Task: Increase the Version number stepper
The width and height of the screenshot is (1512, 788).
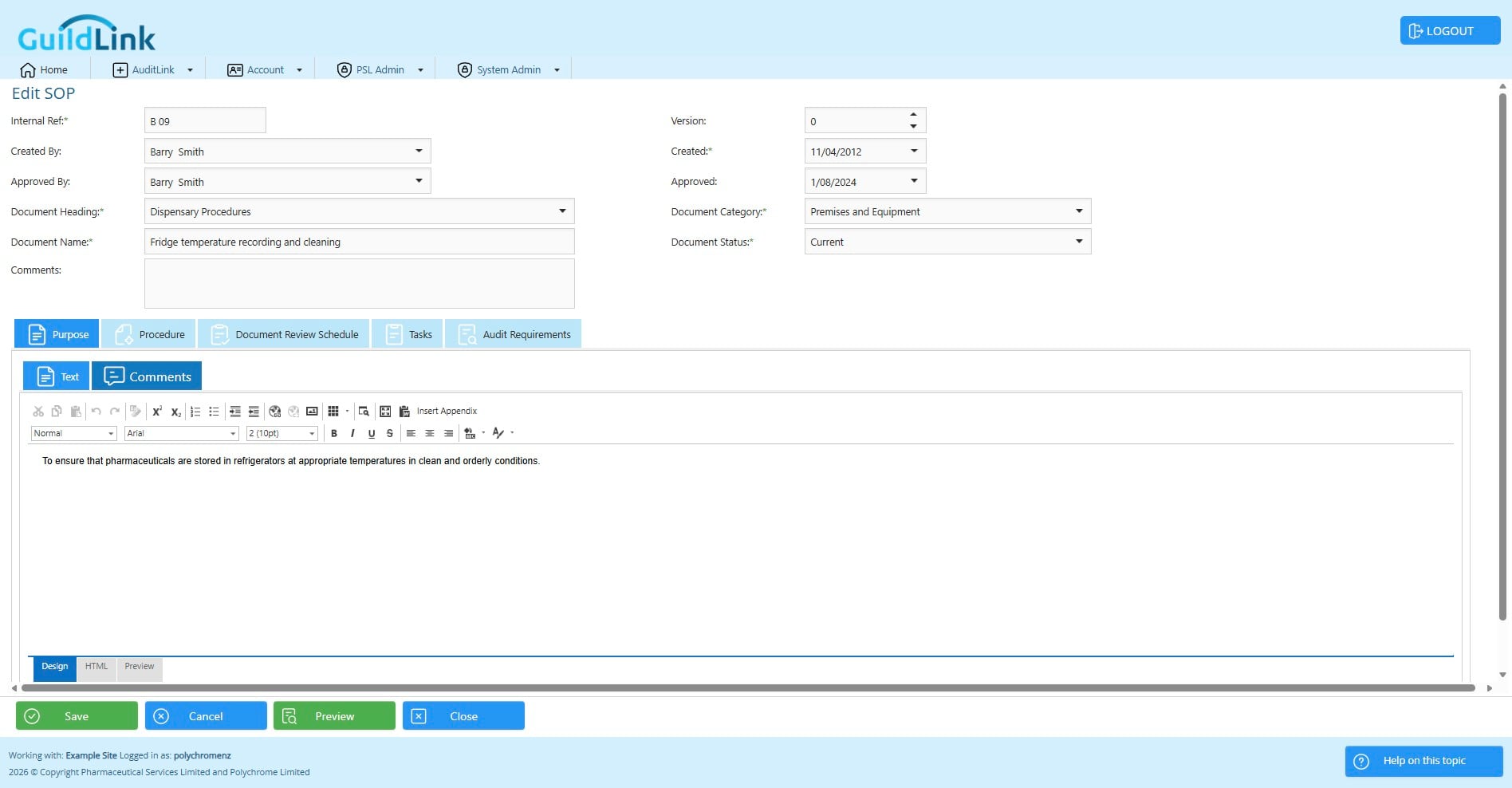Action: [913, 115]
